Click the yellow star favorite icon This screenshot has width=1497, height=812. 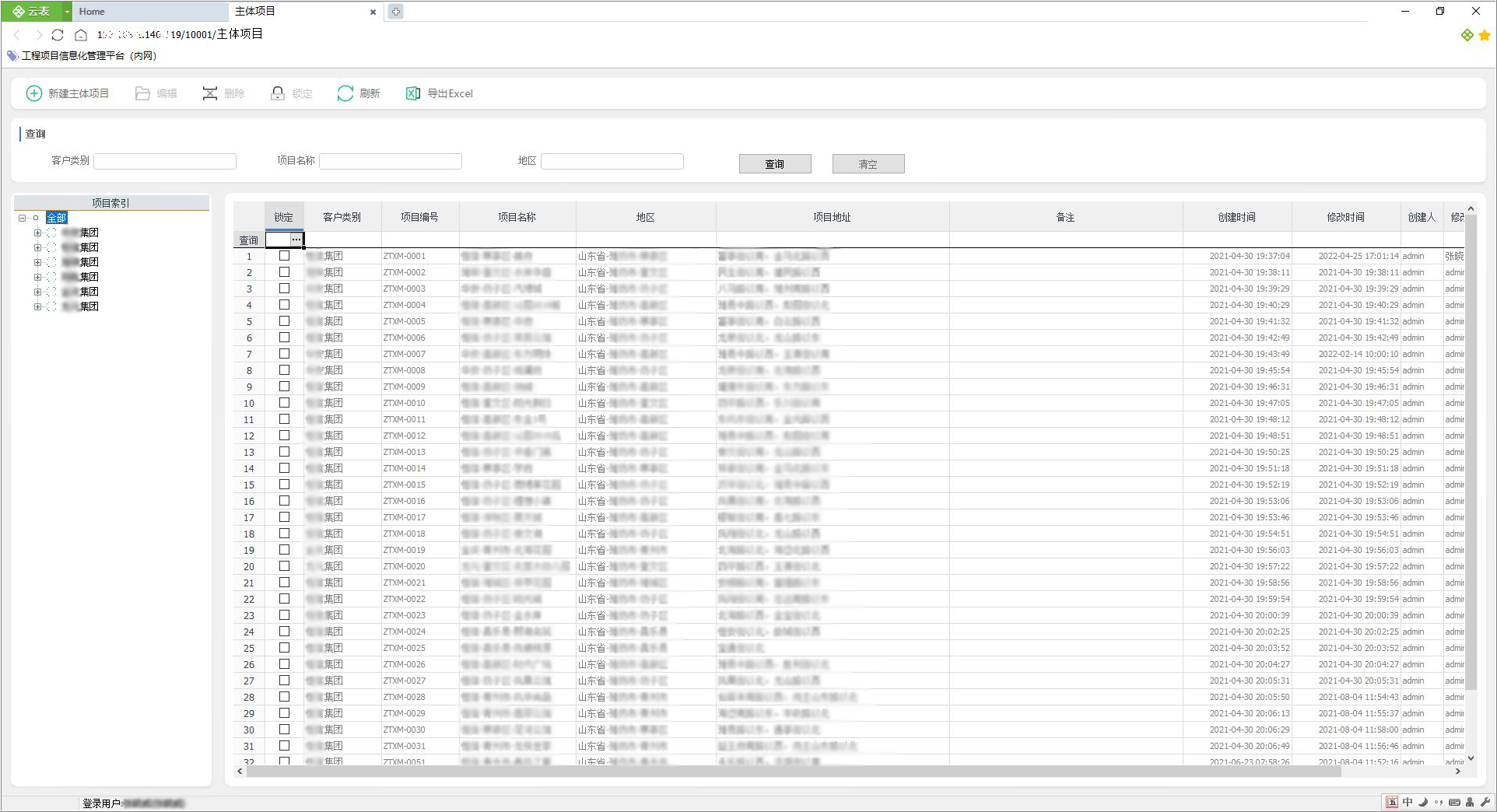tap(1485, 35)
